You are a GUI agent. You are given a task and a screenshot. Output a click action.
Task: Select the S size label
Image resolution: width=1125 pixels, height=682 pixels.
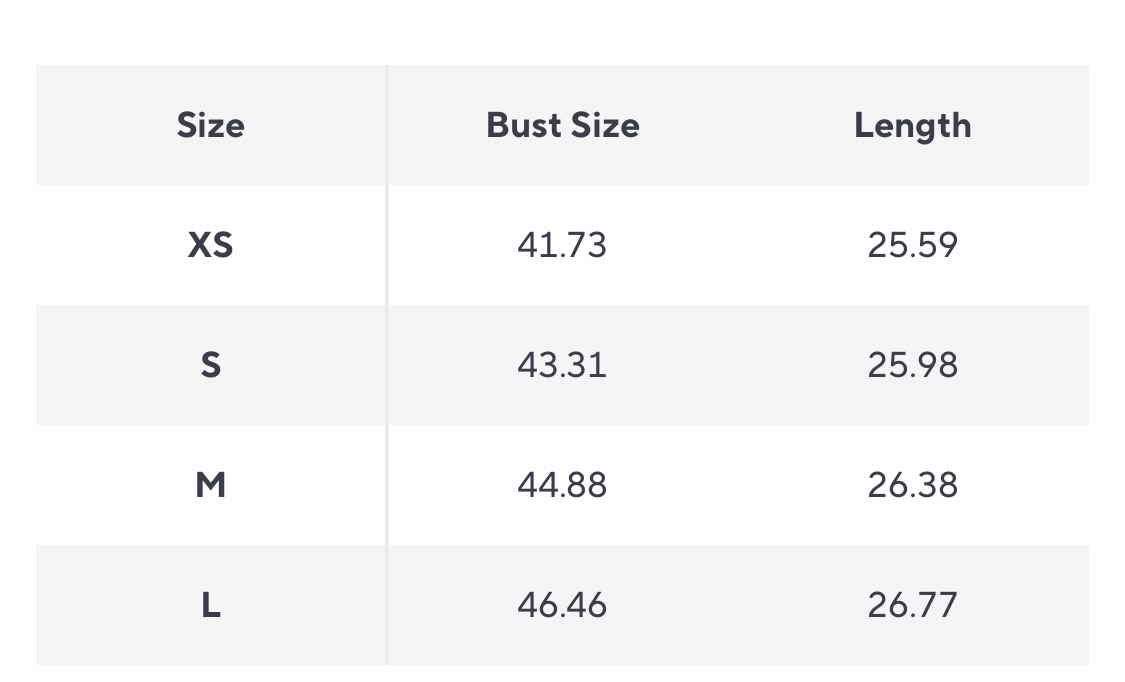[210, 365]
